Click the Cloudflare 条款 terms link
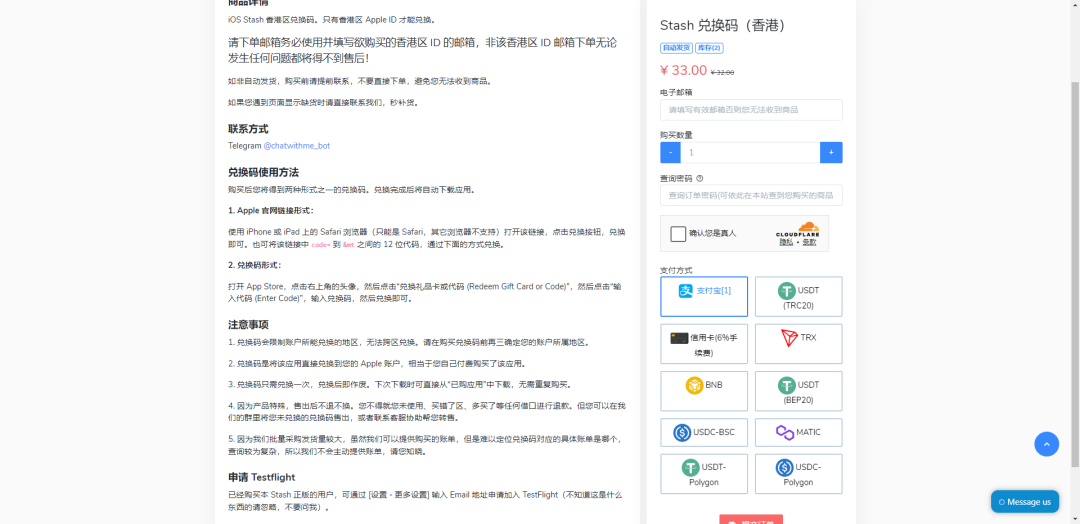The image size is (1080, 524). click(809, 242)
